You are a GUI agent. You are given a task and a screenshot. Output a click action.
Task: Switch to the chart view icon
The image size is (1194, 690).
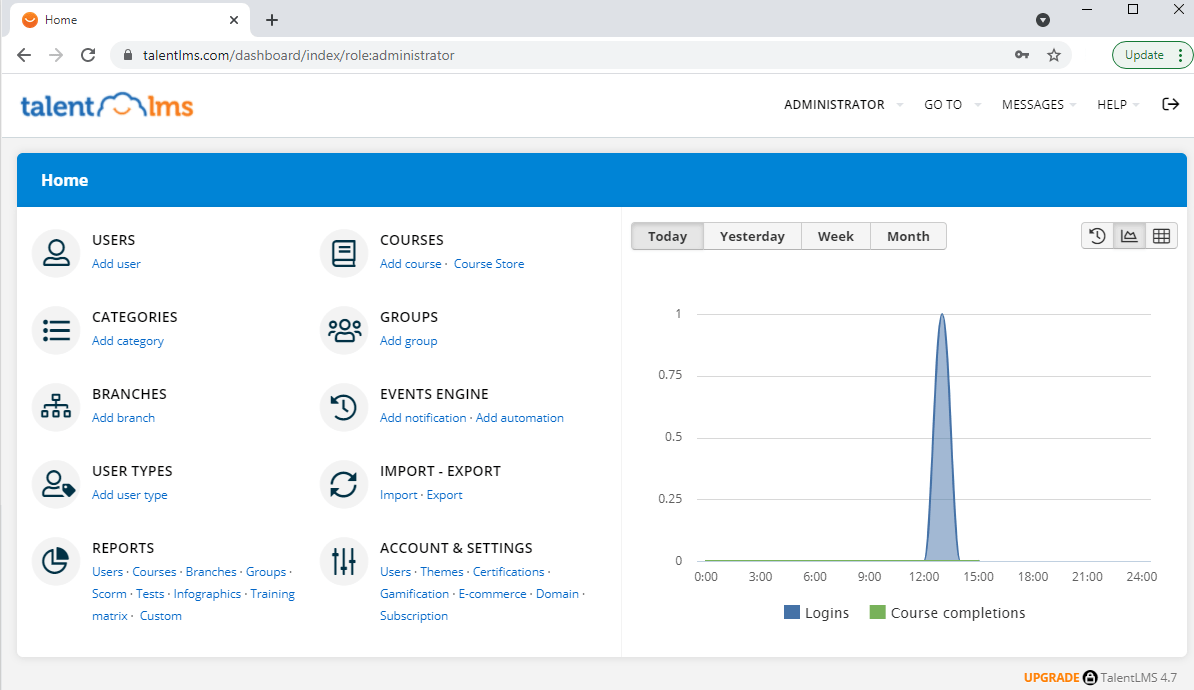[x=1129, y=236]
